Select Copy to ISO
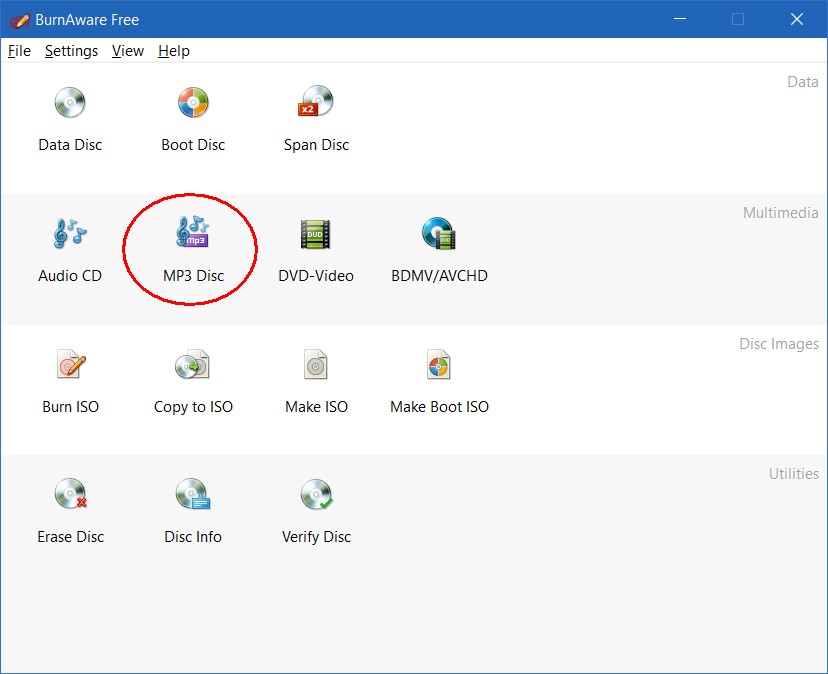The height and width of the screenshot is (674, 828). tap(193, 381)
